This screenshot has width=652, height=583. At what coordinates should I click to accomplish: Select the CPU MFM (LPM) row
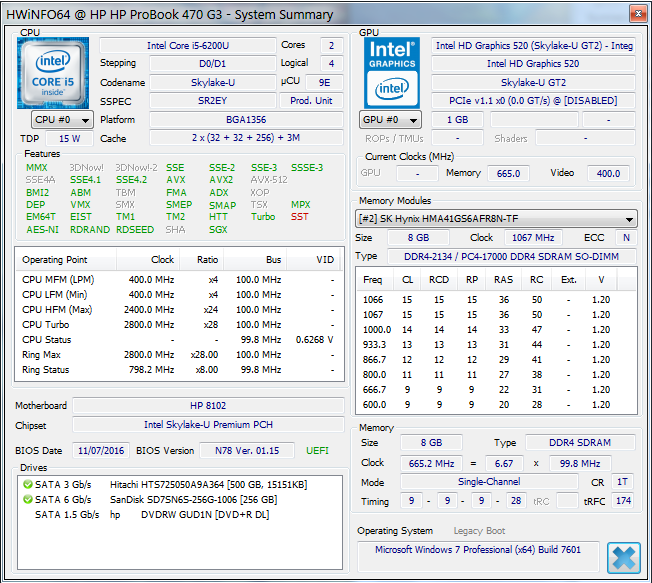[x=178, y=280]
